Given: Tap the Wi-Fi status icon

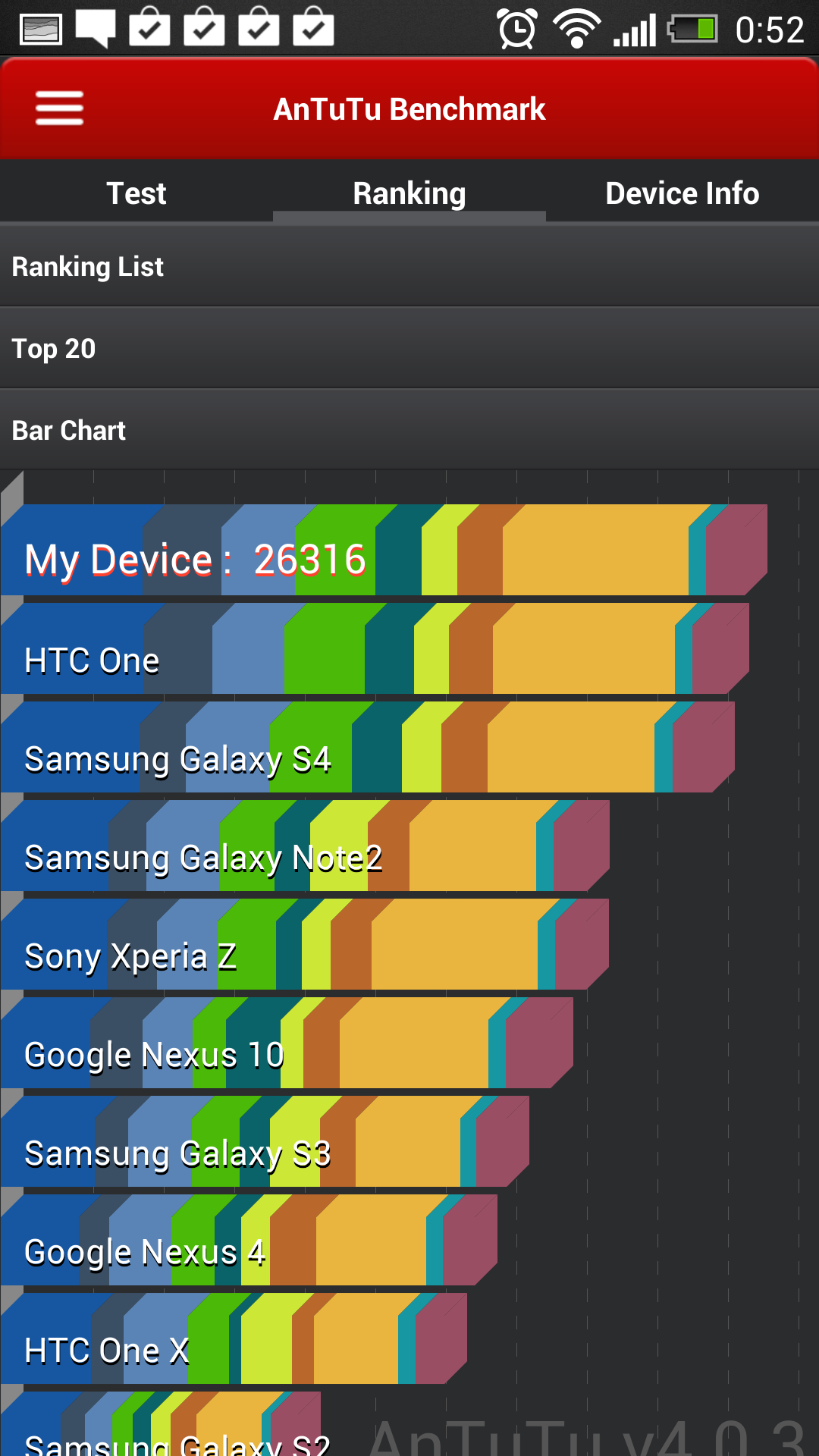Looking at the screenshot, I should [577, 30].
